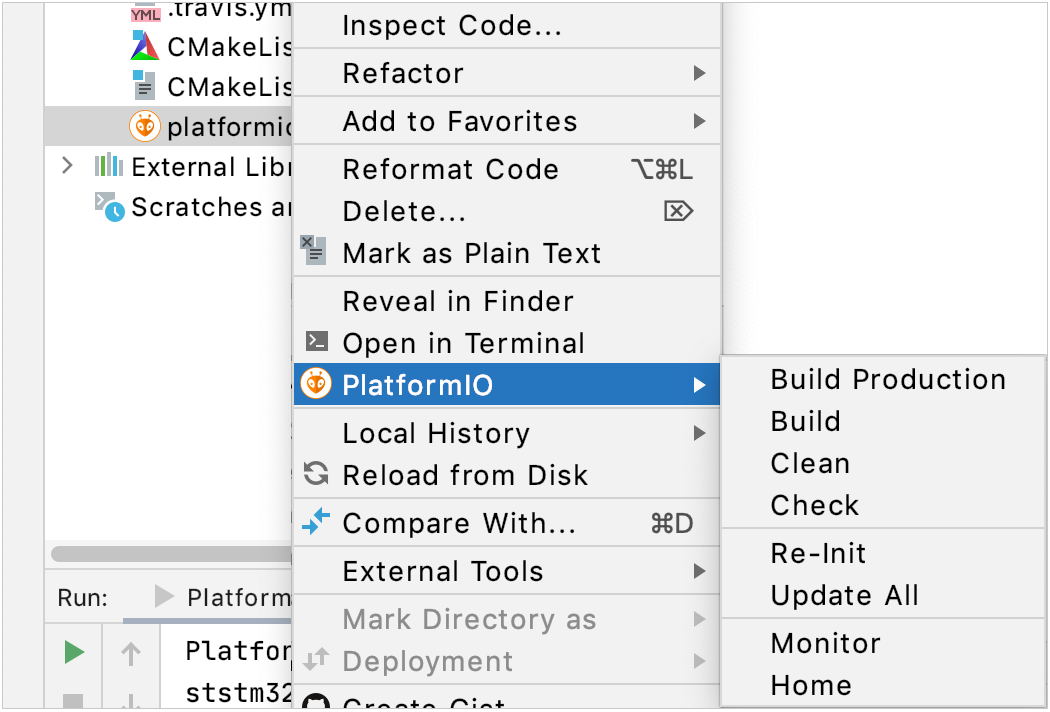Click the horizontal scrollbar under project tree
This screenshot has height=712, width=1050.
click(170, 554)
